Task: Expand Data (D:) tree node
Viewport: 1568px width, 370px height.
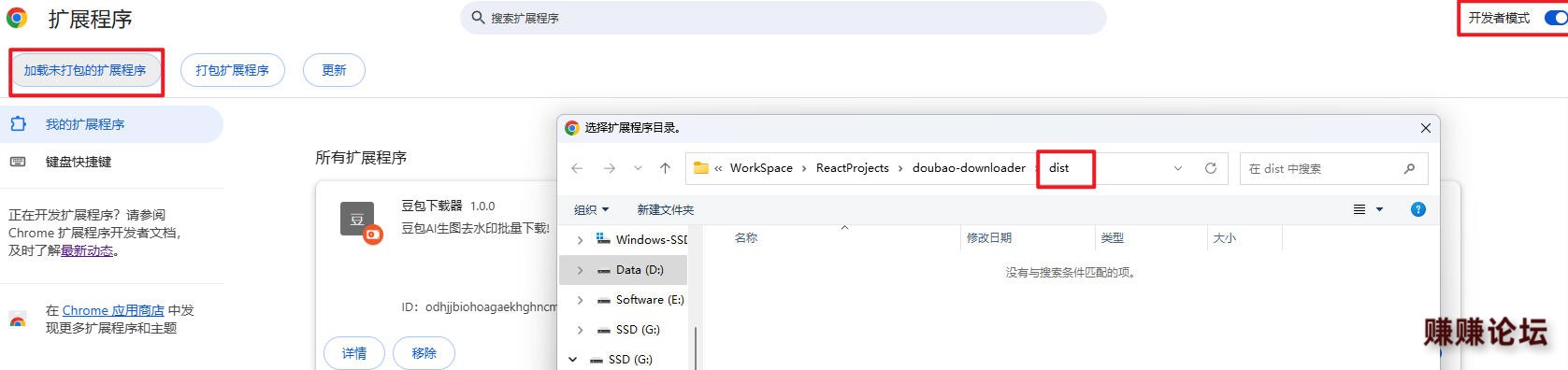Action: [580, 270]
